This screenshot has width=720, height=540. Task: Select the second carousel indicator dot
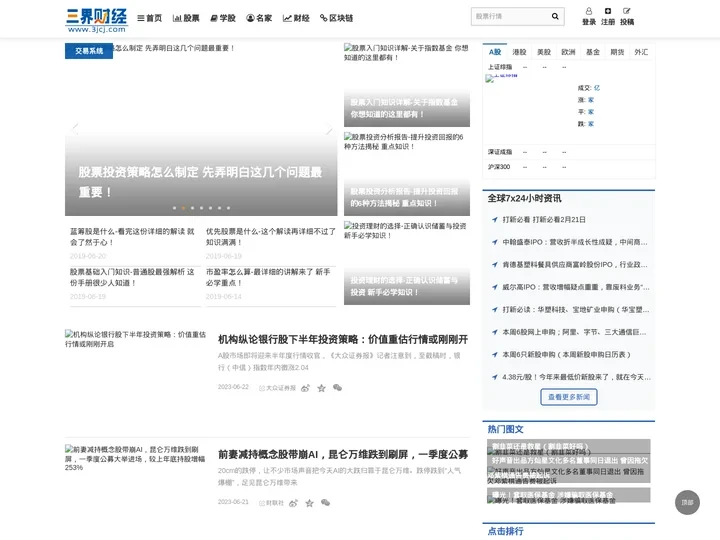pyautogui.click(x=183, y=208)
